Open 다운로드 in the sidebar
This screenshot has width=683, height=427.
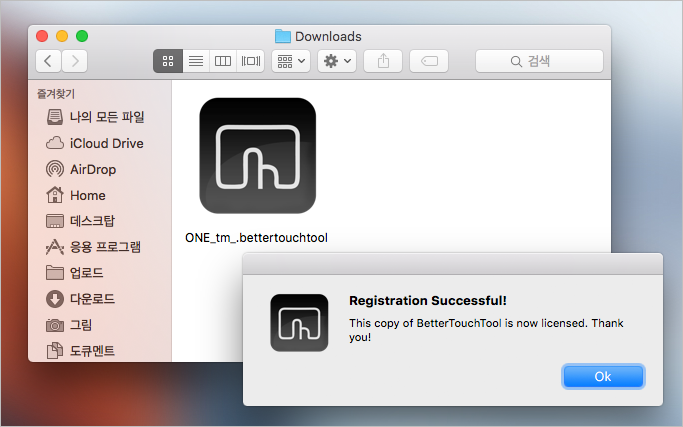(100, 299)
